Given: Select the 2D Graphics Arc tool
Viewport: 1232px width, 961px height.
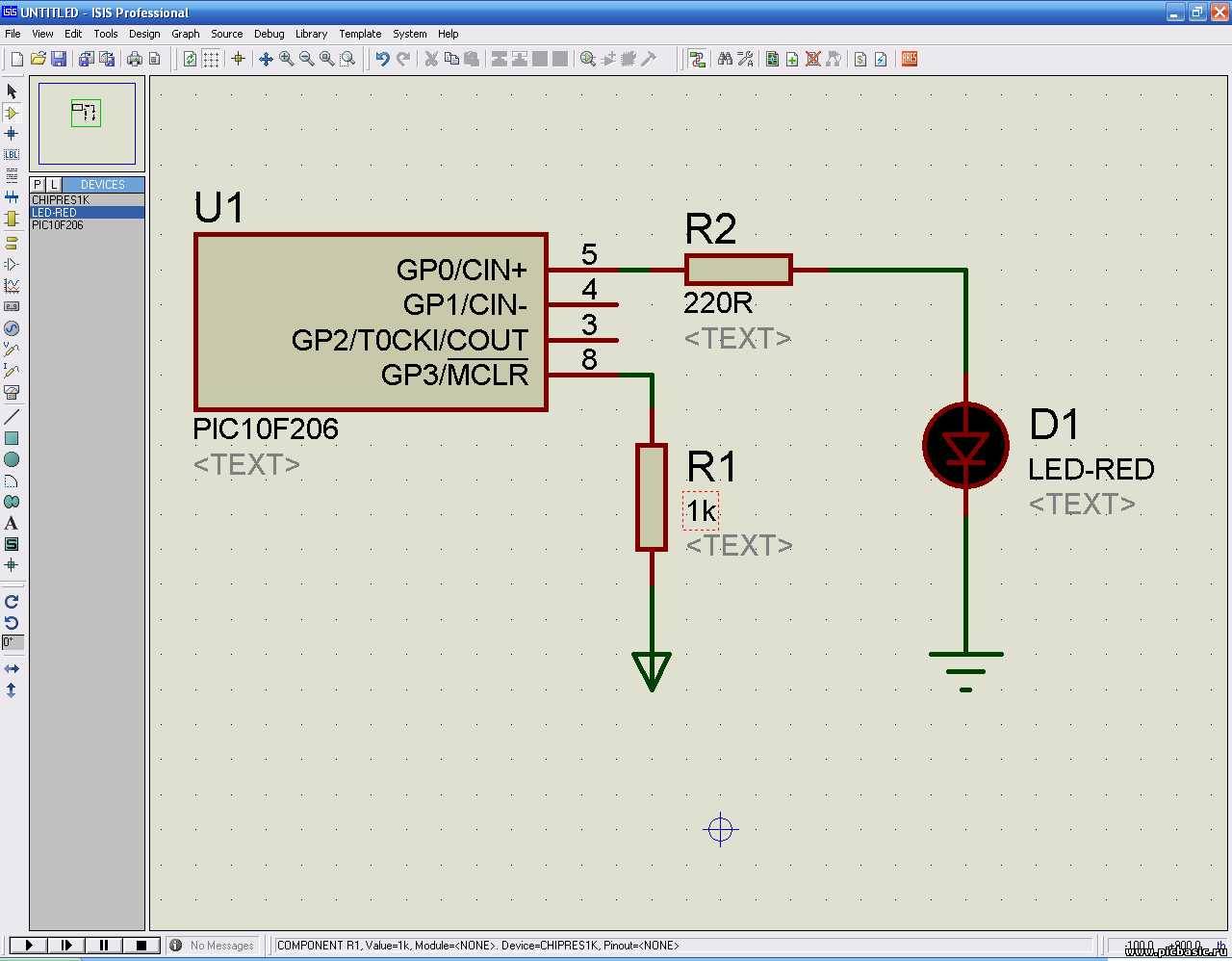Looking at the screenshot, I should (12, 480).
